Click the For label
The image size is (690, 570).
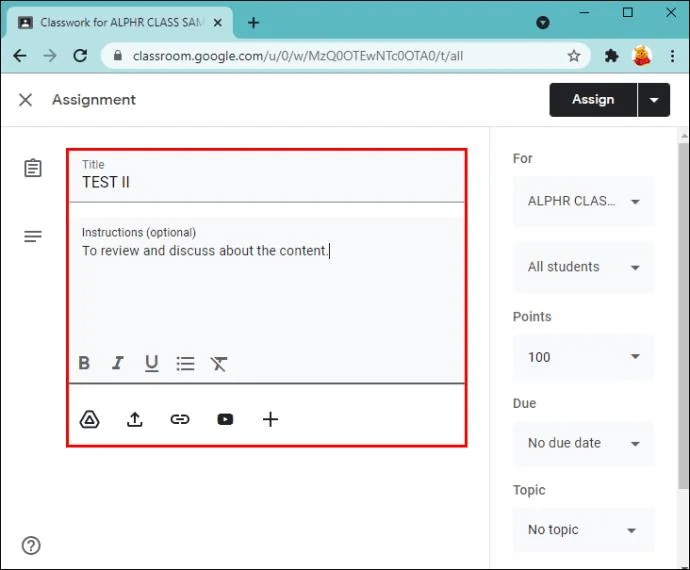(x=522, y=158)
